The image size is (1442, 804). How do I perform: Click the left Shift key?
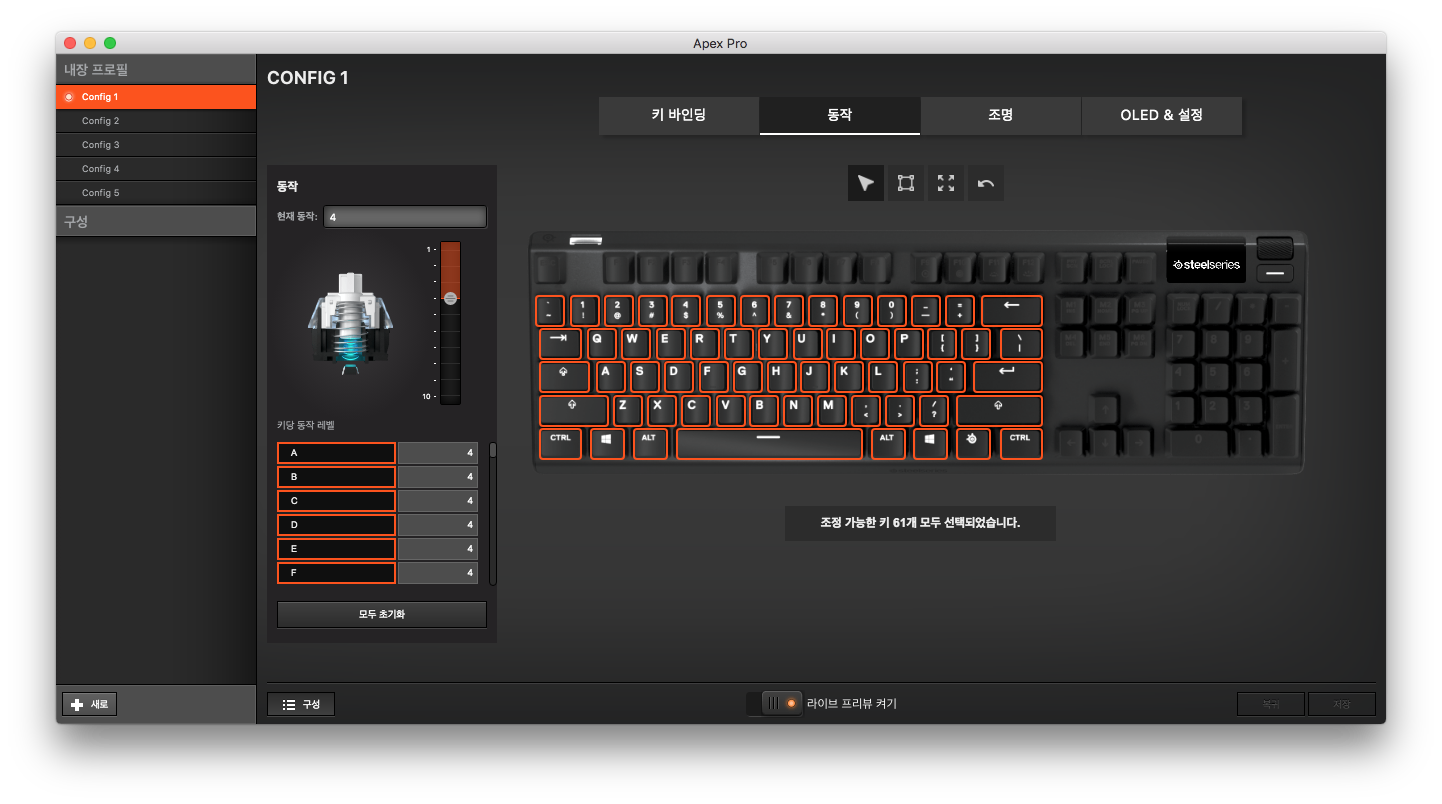pos(573,410)
